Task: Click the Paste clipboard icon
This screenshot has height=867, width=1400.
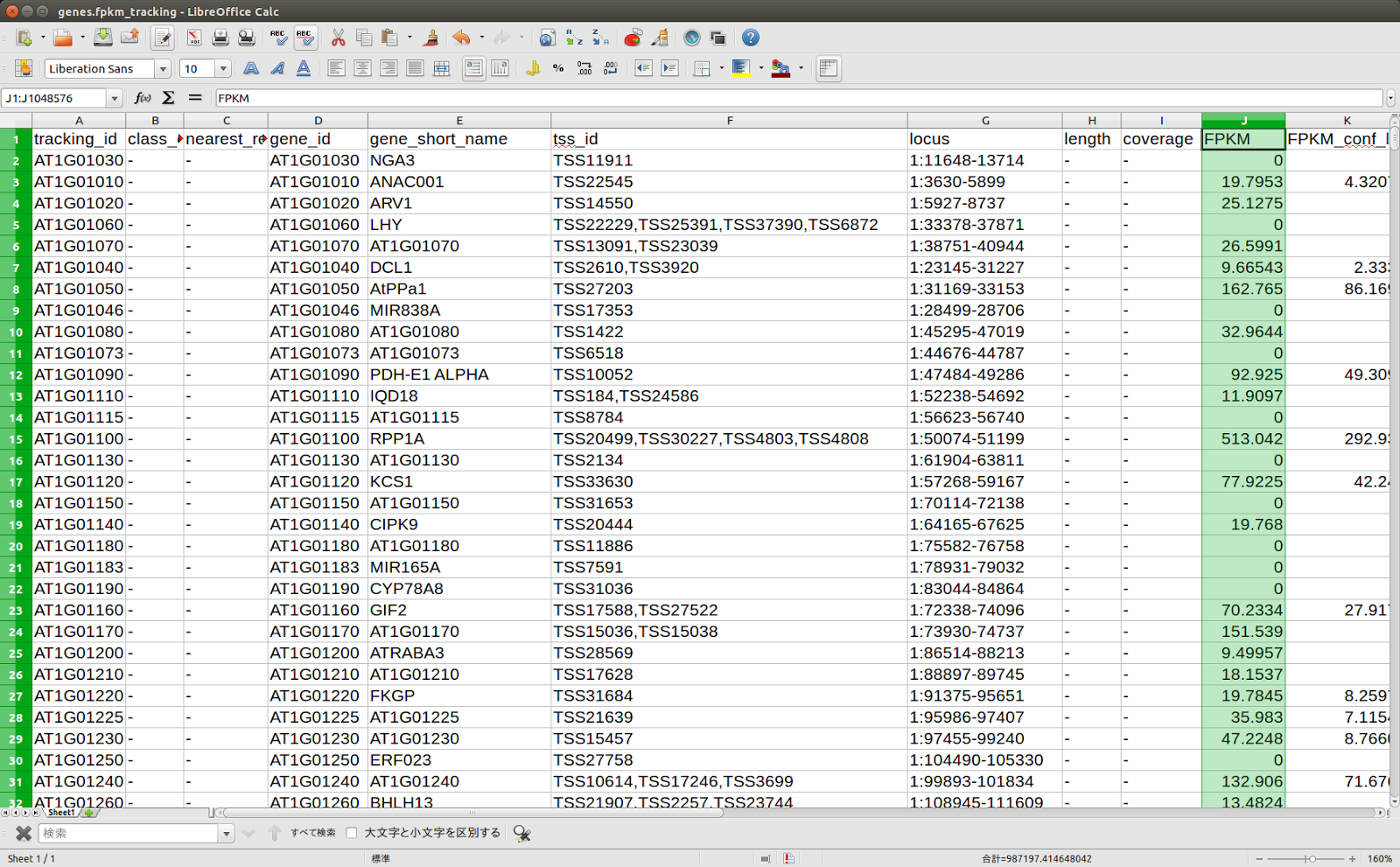Action: coord(390,38)
